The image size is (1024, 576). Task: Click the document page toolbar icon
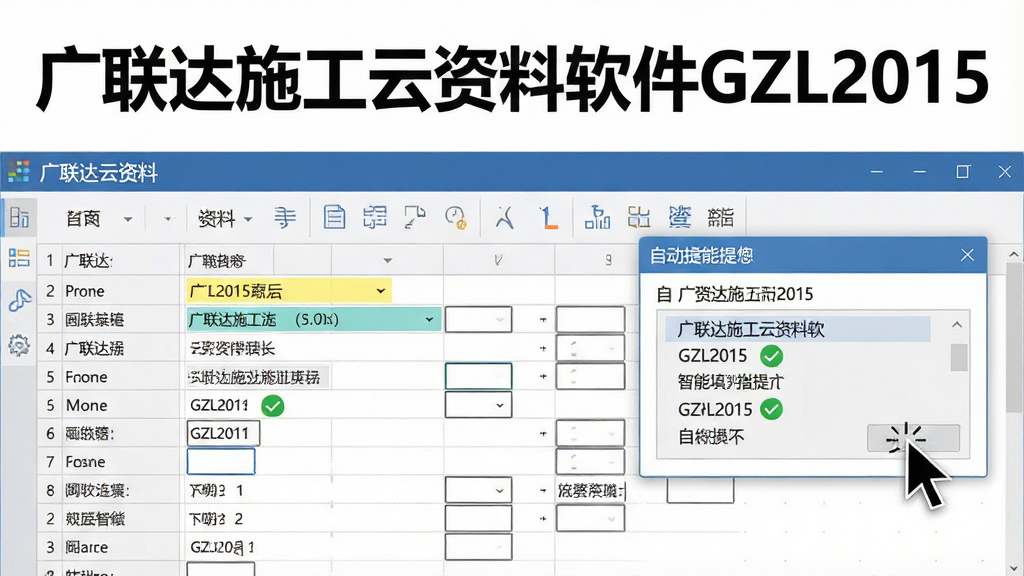(334, 217)
